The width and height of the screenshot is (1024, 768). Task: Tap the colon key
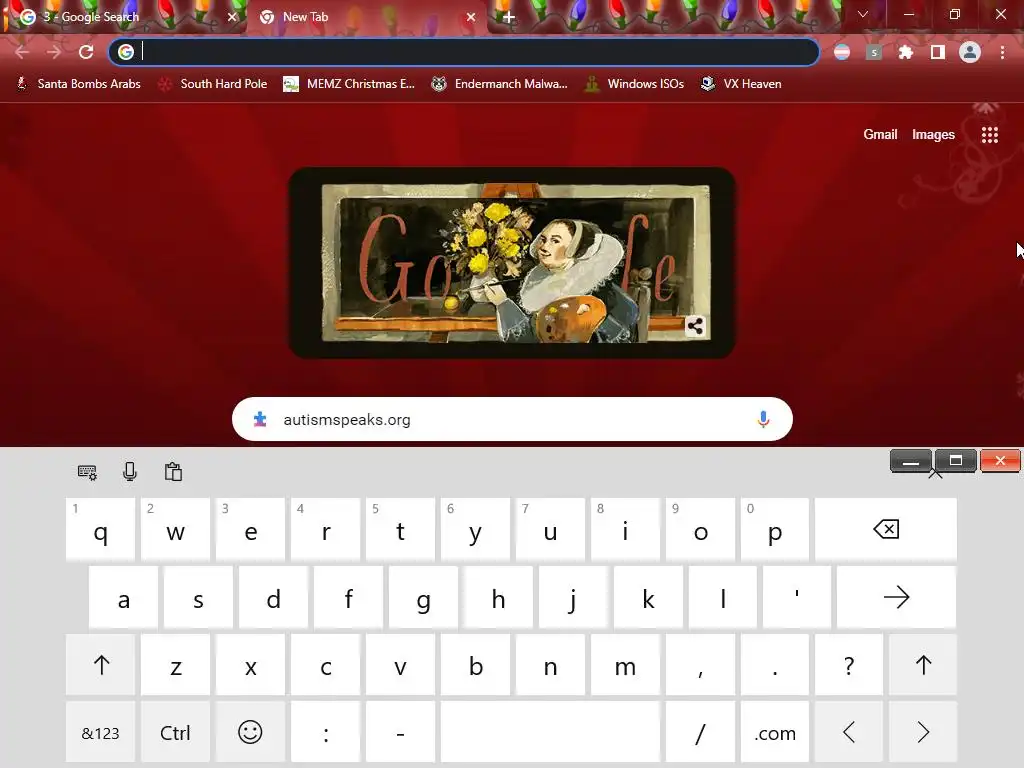(325, 732)
